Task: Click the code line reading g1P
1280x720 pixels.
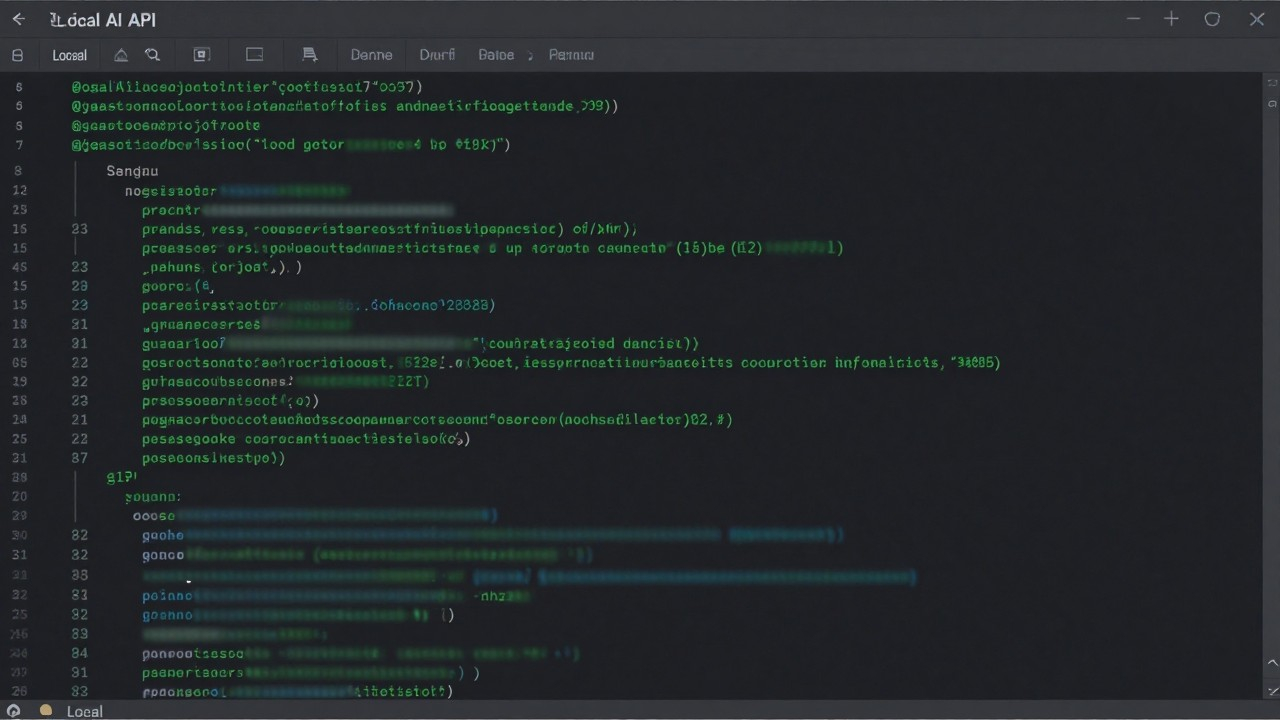Action: click(x=121, y=477)
